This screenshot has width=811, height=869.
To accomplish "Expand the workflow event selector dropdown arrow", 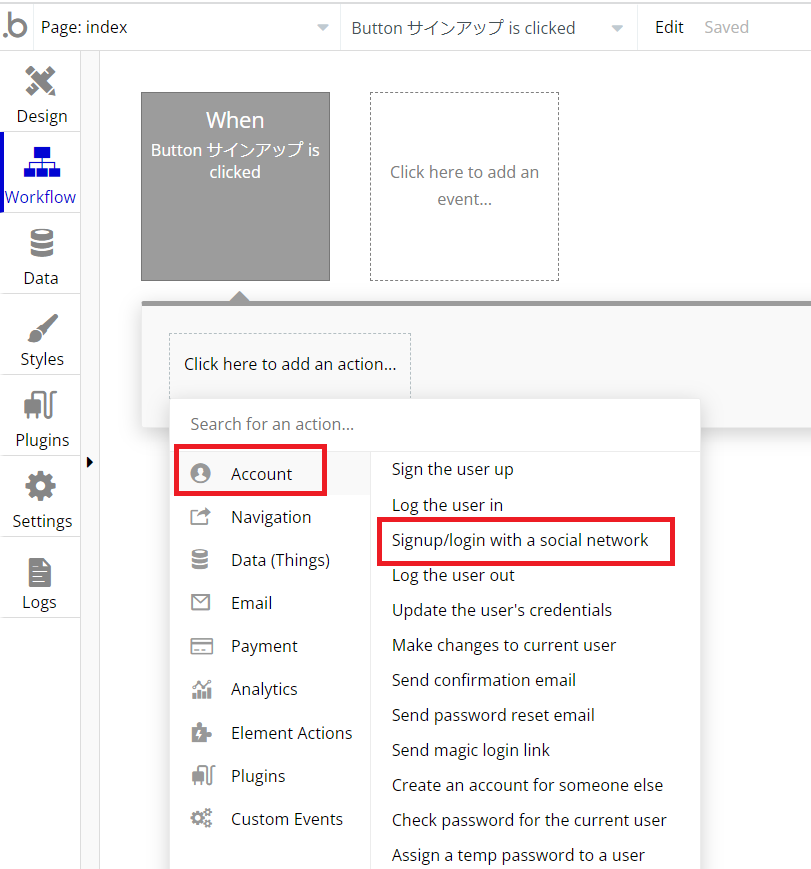I will [617, 28].
